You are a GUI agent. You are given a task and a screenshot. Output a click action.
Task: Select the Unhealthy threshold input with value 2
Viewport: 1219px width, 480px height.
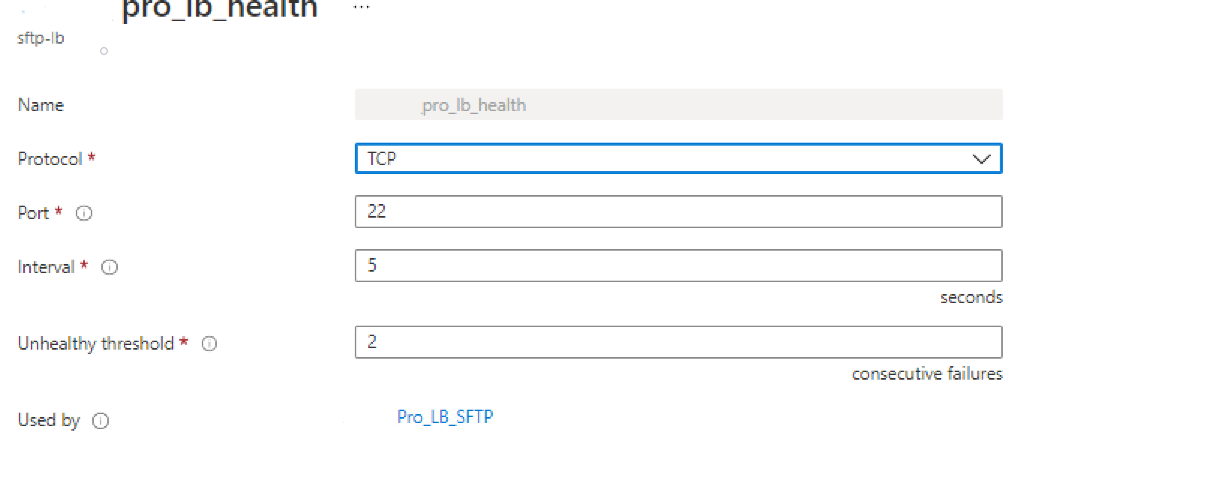pyautogui.click(x=678, y=342)
